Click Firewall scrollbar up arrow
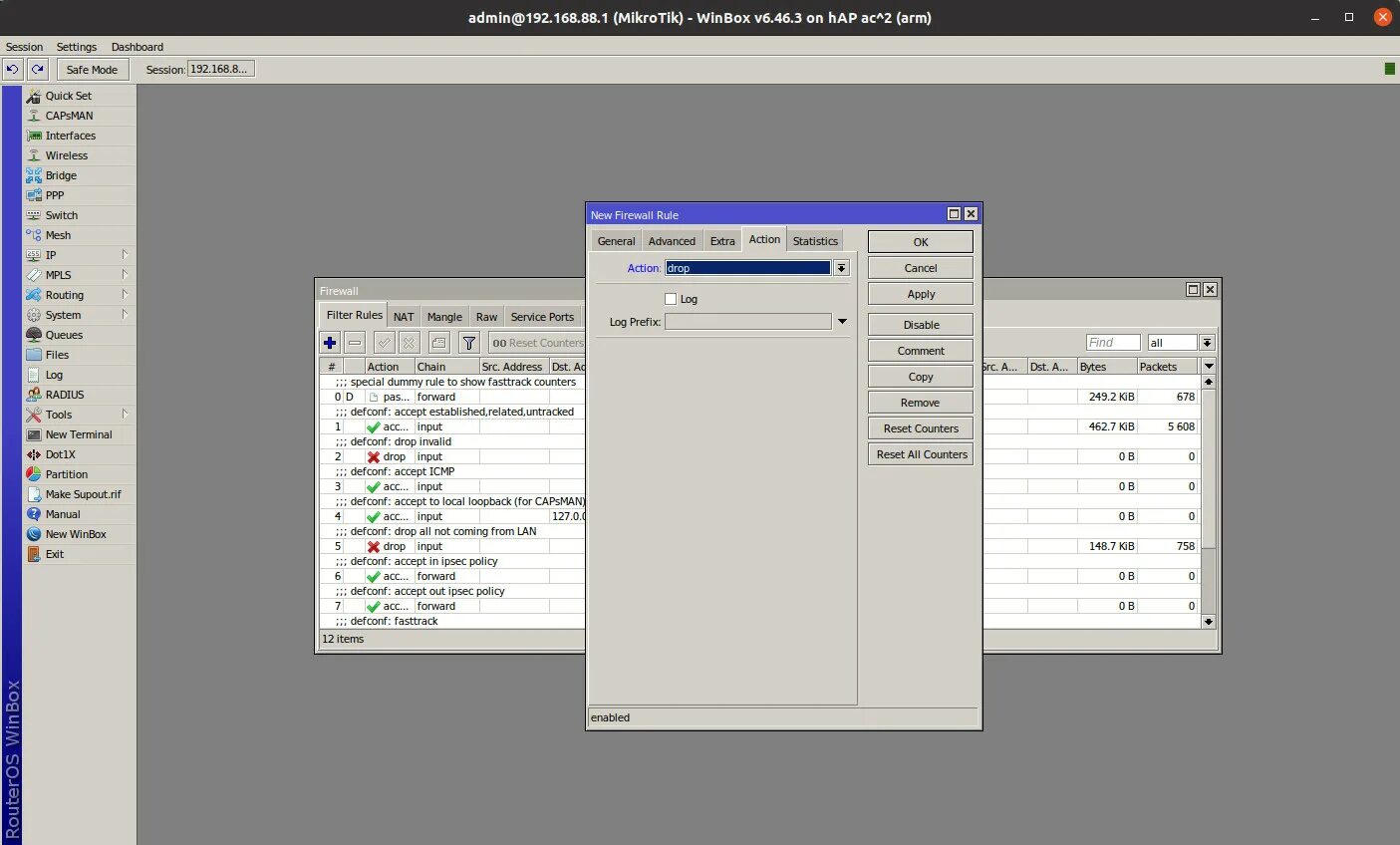 (x=1209, y=382)
